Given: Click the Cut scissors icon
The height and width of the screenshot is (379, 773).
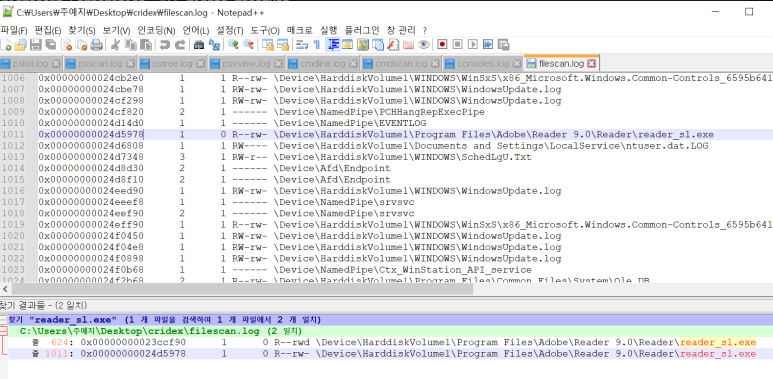Looking at the screenshot, I should 115,45.
